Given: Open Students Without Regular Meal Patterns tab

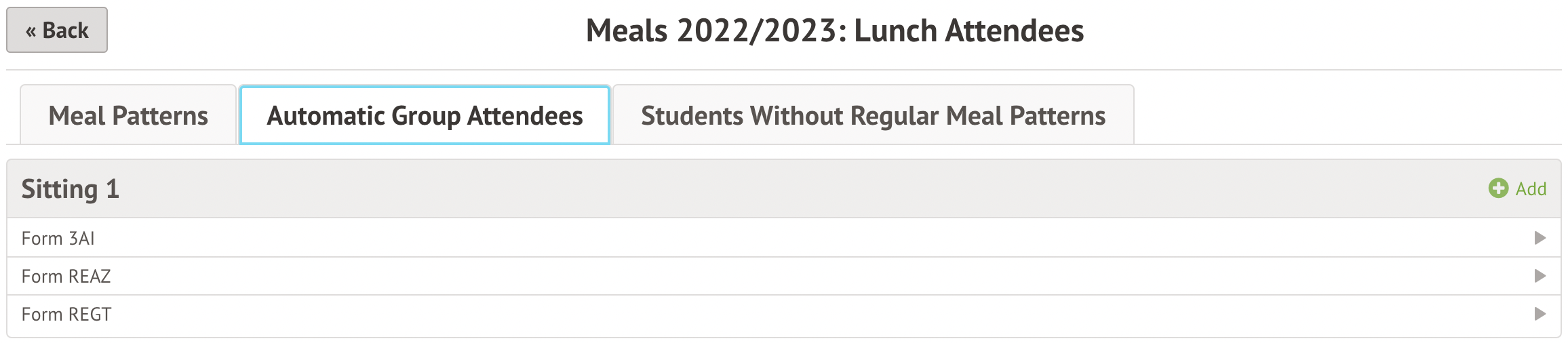Looking at the screenshot, I should 873,116.
